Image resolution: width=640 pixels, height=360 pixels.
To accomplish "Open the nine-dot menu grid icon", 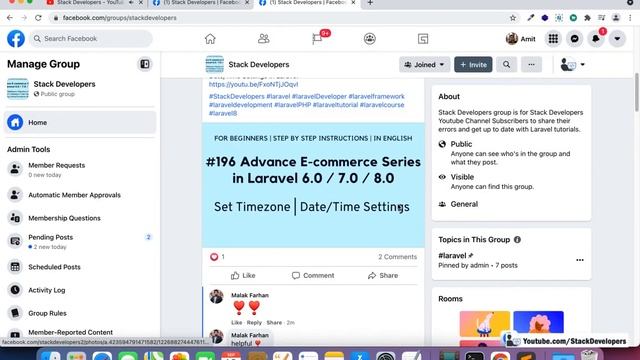I will pos(553,39).
